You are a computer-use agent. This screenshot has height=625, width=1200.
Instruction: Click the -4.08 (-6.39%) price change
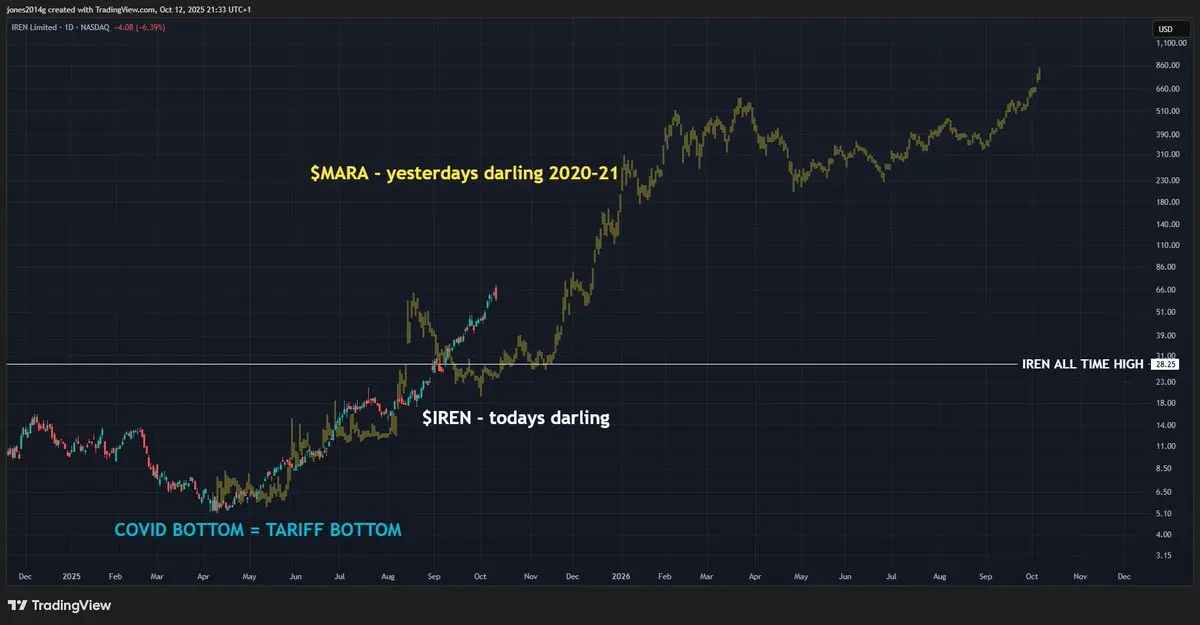coord(140,27)
